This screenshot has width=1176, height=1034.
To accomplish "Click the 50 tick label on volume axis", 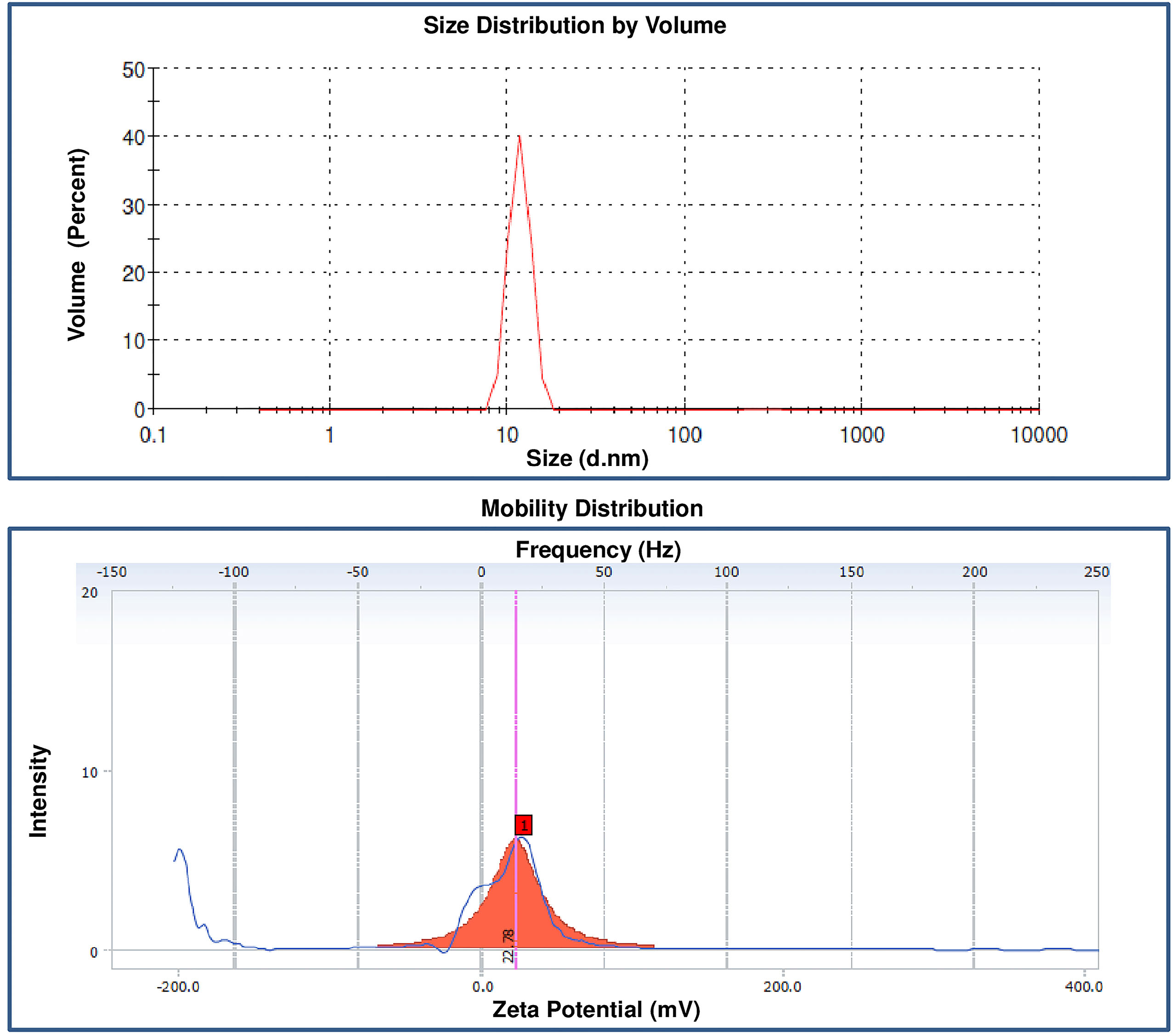I will [x=134, y=70].
